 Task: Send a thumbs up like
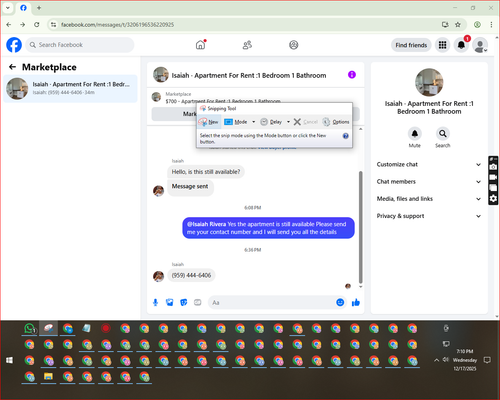pyautogui.click(x=356, y=302)
